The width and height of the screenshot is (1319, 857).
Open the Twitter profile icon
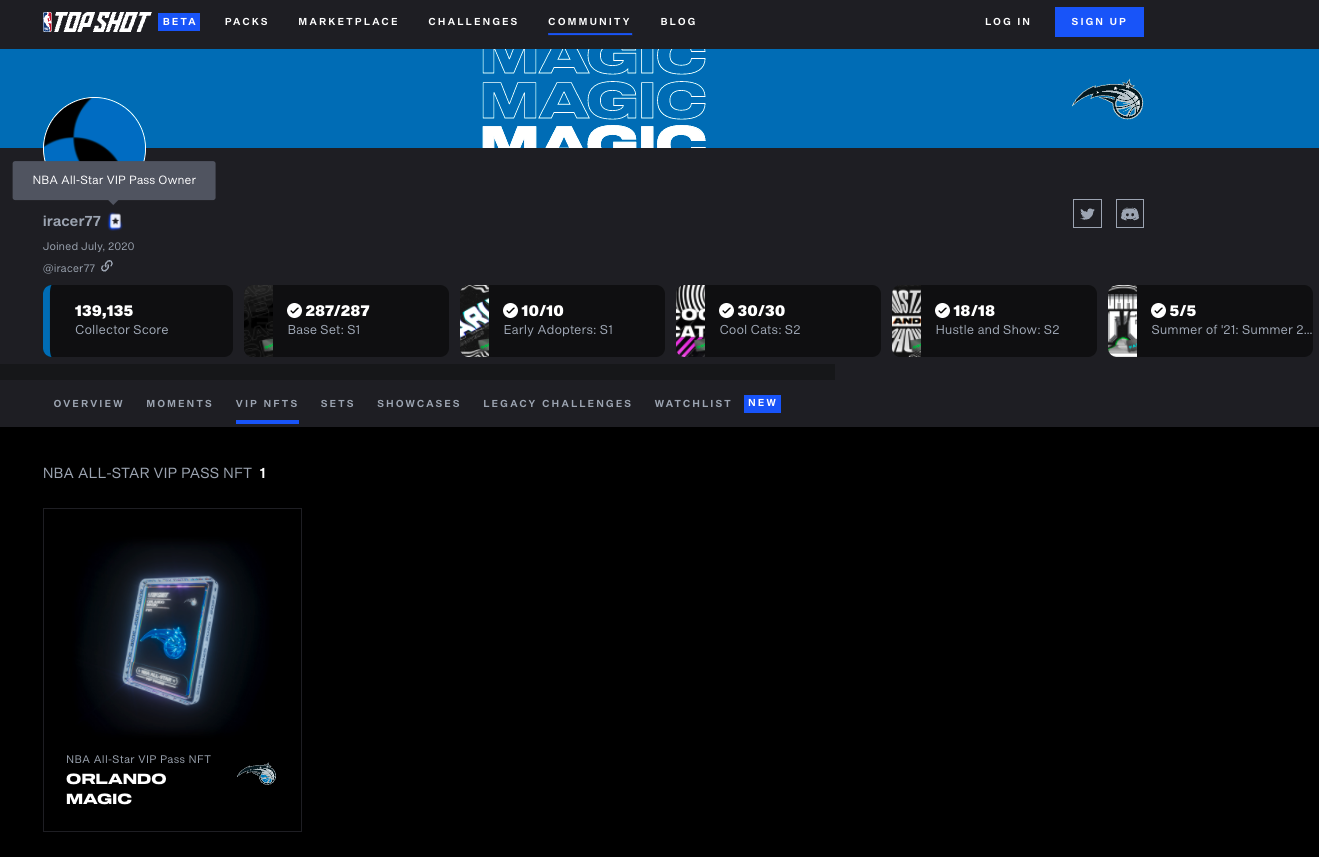coord(1087,213)
